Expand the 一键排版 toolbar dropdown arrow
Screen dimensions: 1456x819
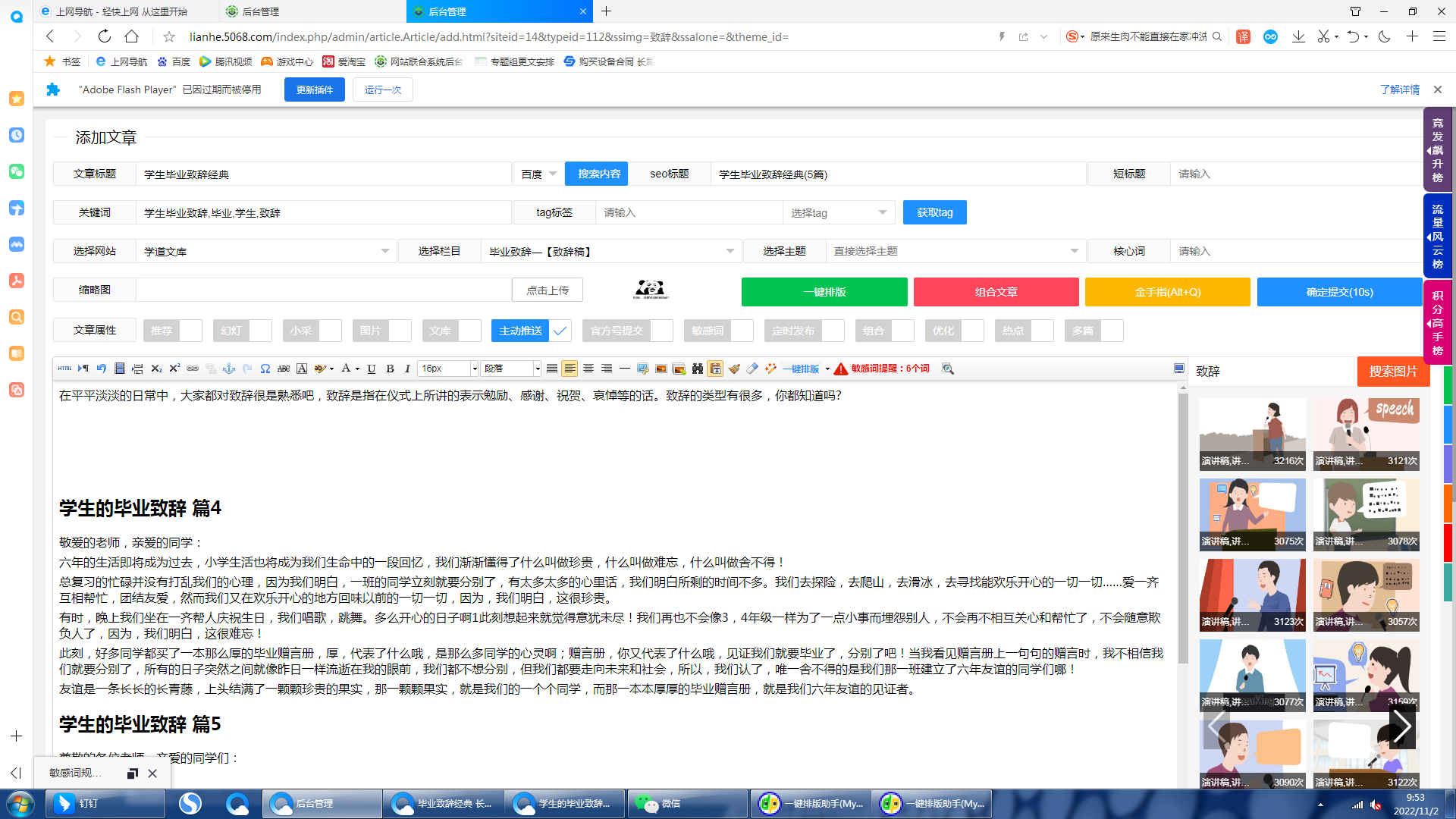[827, 369]
